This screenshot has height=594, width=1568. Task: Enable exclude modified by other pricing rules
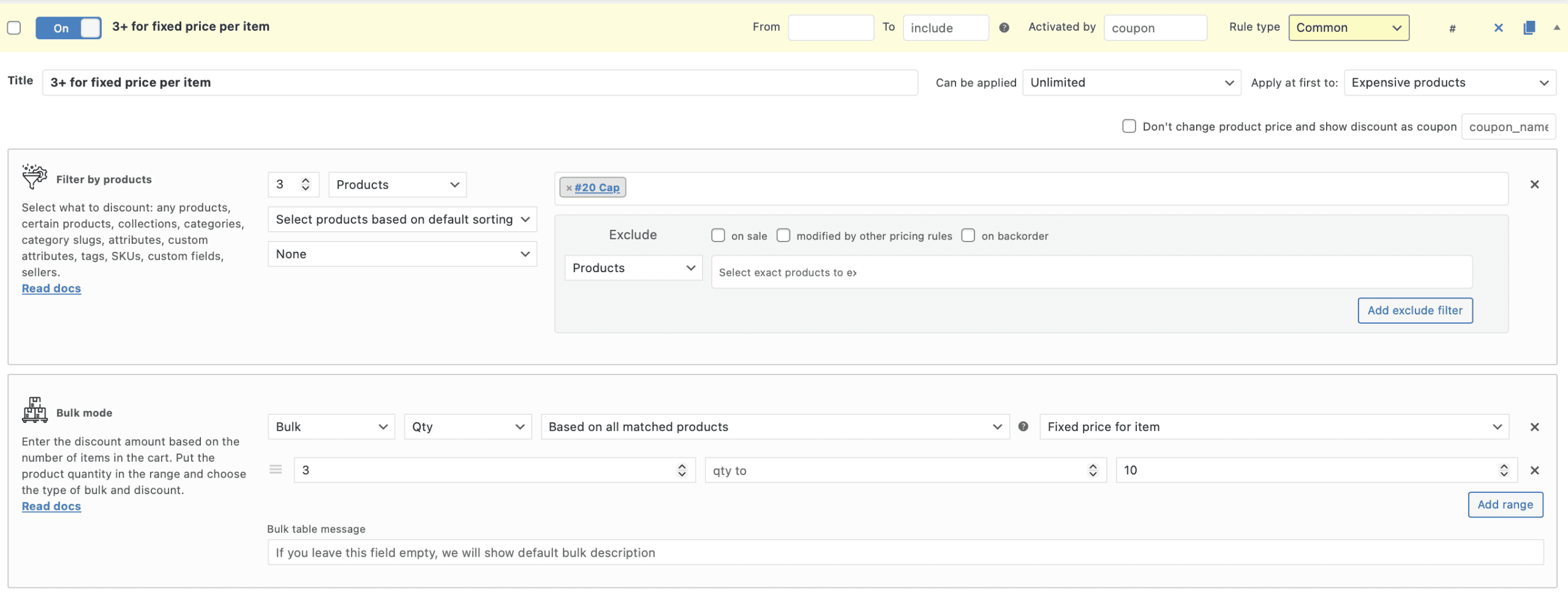pos(783,235)
